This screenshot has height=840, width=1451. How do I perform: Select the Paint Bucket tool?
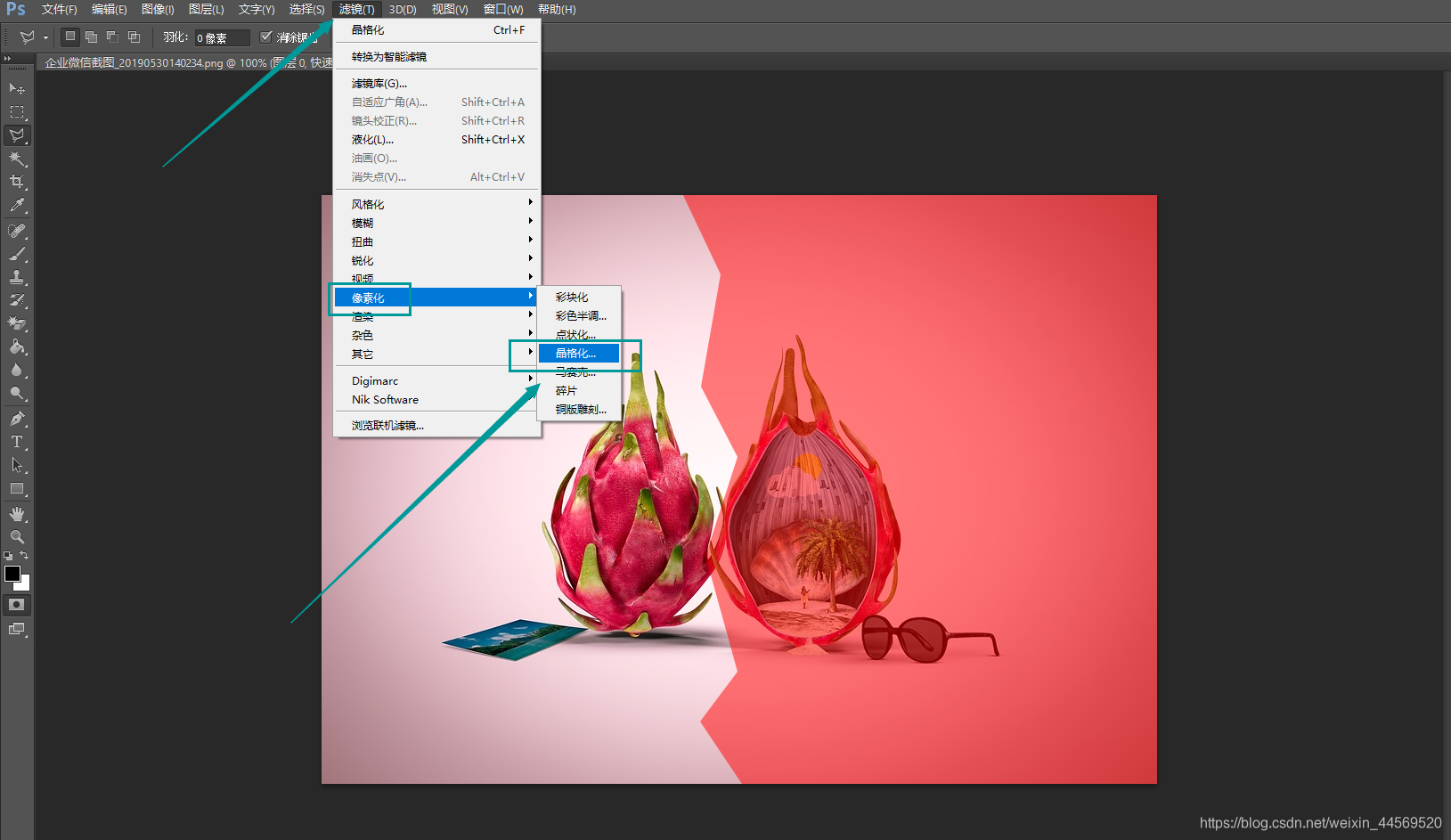[17, 347]
